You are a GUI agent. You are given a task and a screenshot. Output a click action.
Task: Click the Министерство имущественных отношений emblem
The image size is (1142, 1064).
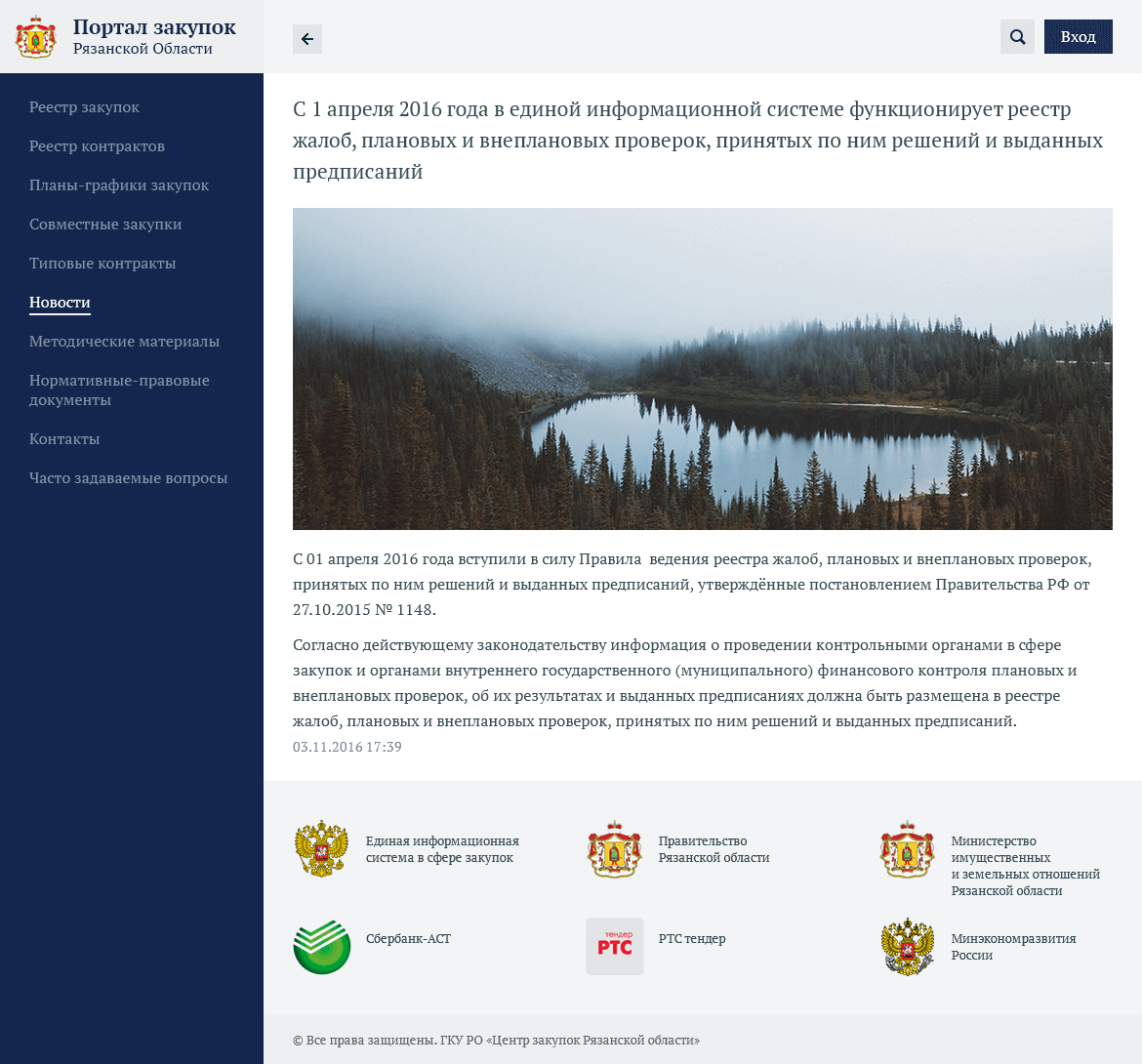point(907,849)
